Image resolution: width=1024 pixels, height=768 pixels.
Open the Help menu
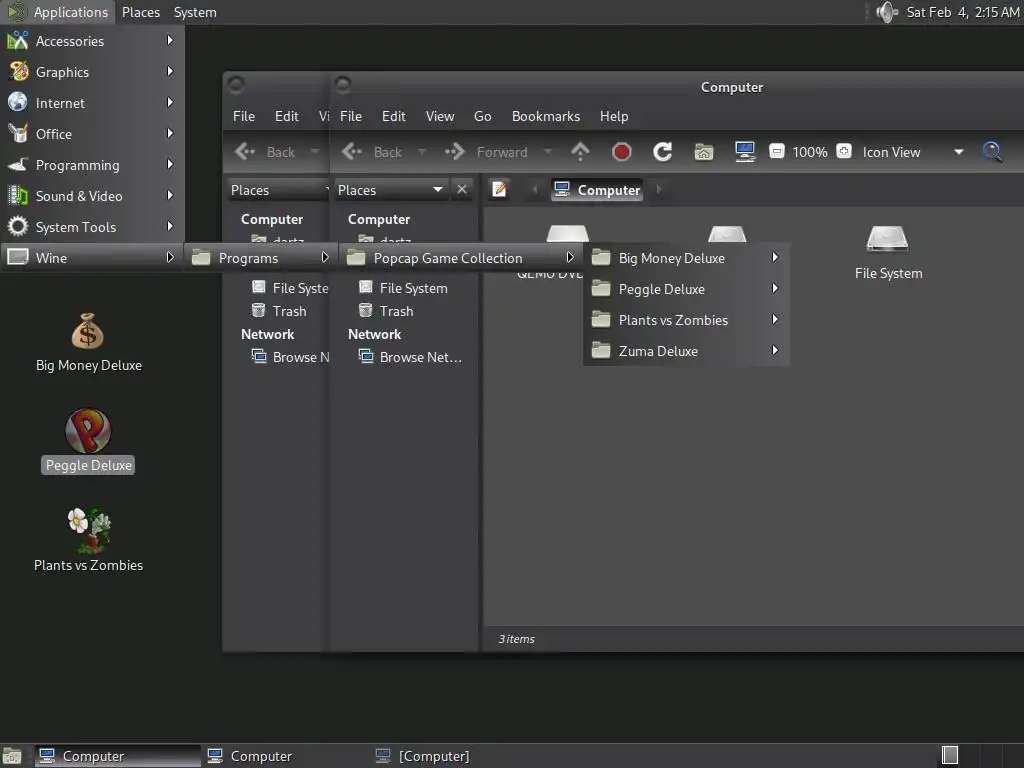[614, 116]
